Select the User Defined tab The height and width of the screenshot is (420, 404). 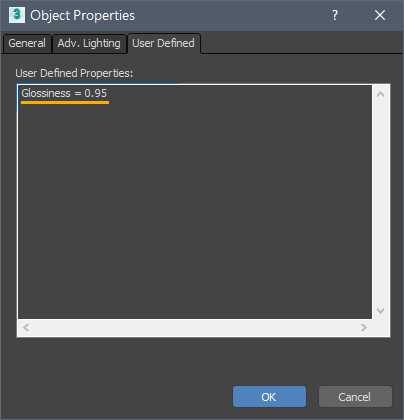click(x=163, y=43)
